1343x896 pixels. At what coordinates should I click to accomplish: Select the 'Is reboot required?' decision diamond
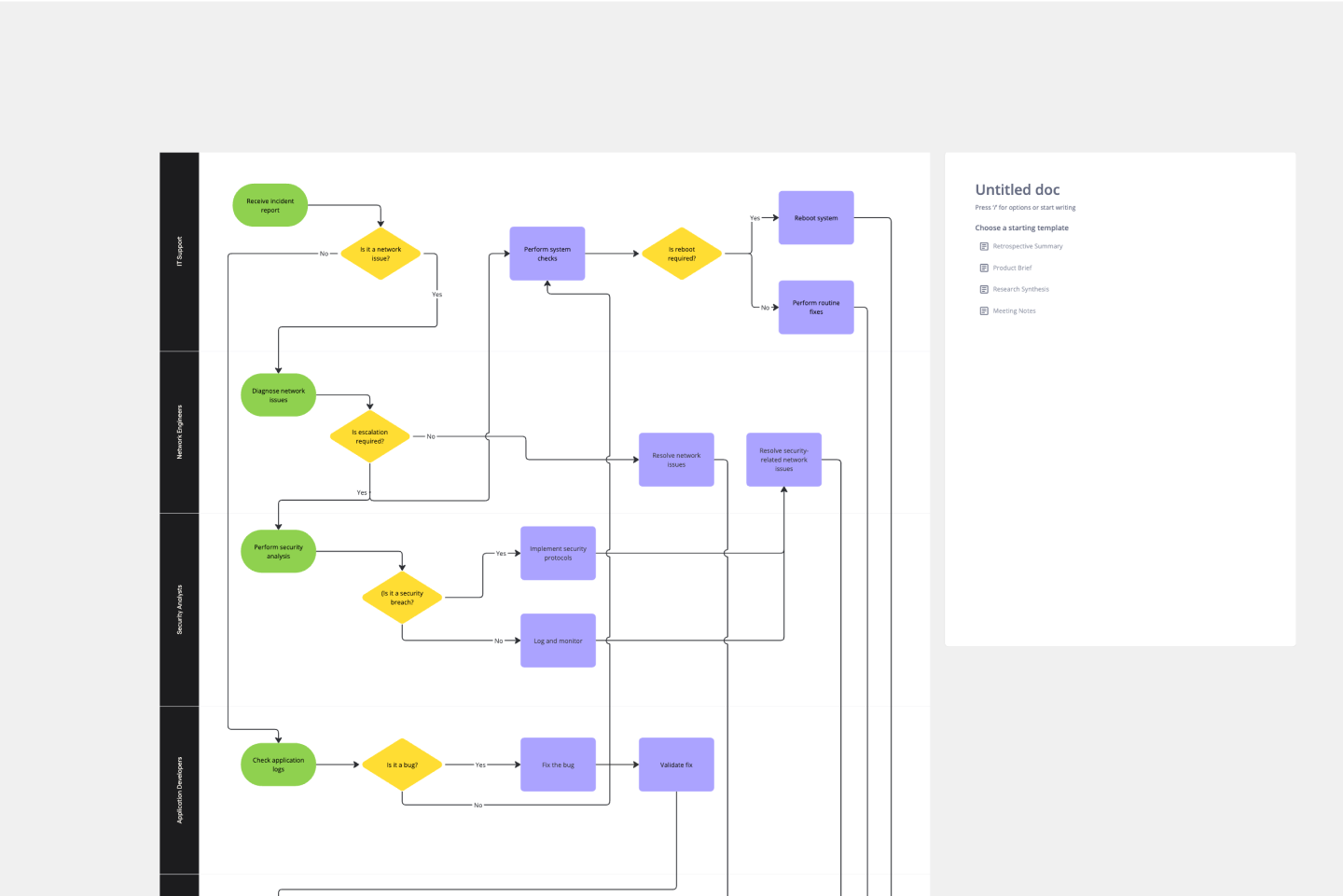coord(682,254)
